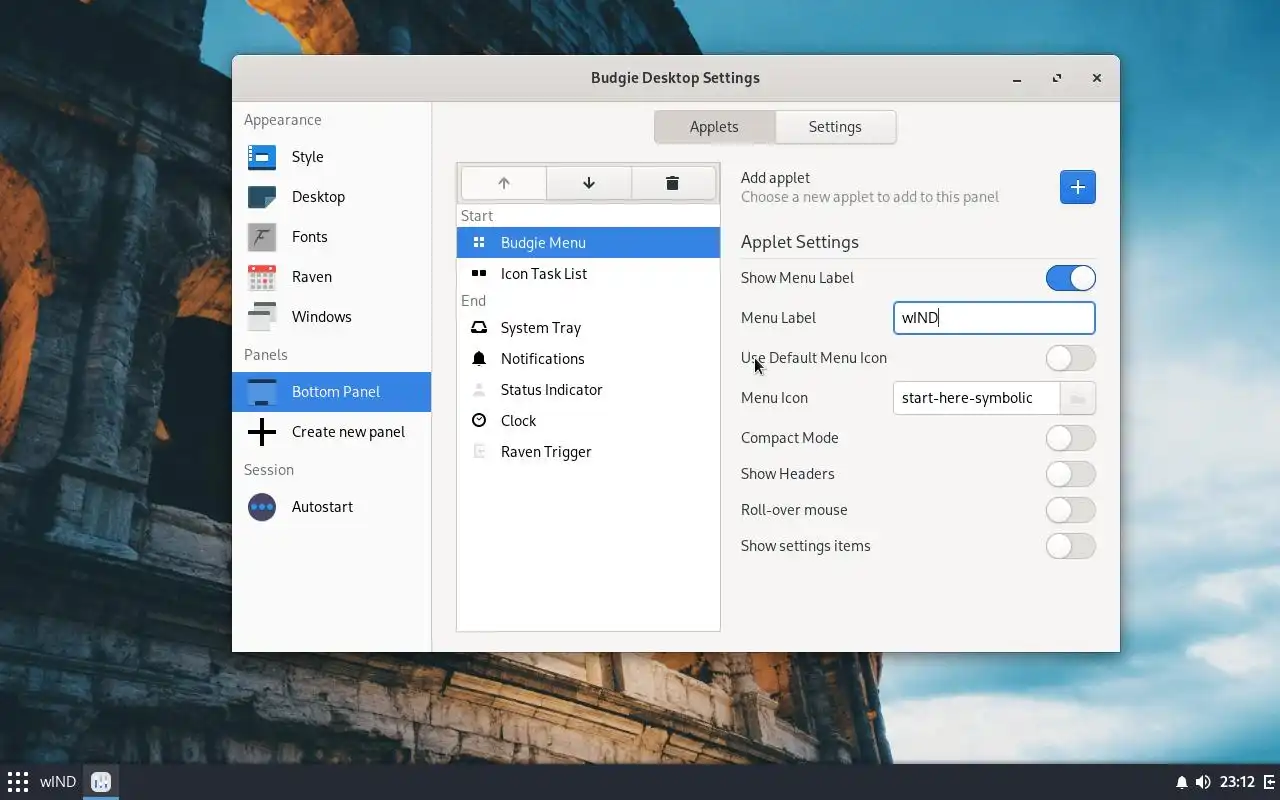The height and width of the screenshot is (800, 1280).
Task: Click the Windows label in sidebar
Action: click(x=322, y=317)
